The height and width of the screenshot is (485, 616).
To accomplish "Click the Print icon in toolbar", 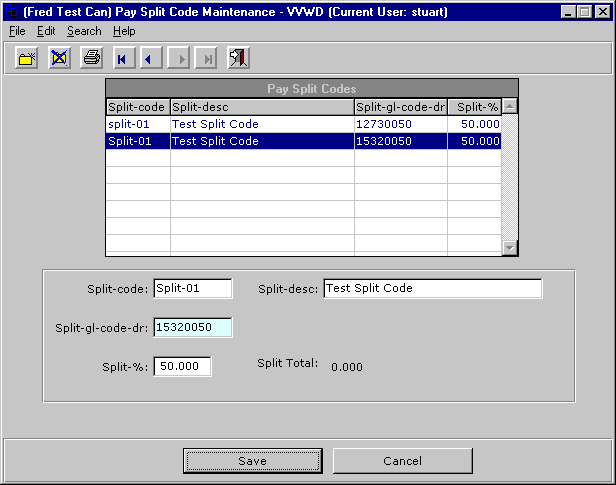I will tap(91, 58).
